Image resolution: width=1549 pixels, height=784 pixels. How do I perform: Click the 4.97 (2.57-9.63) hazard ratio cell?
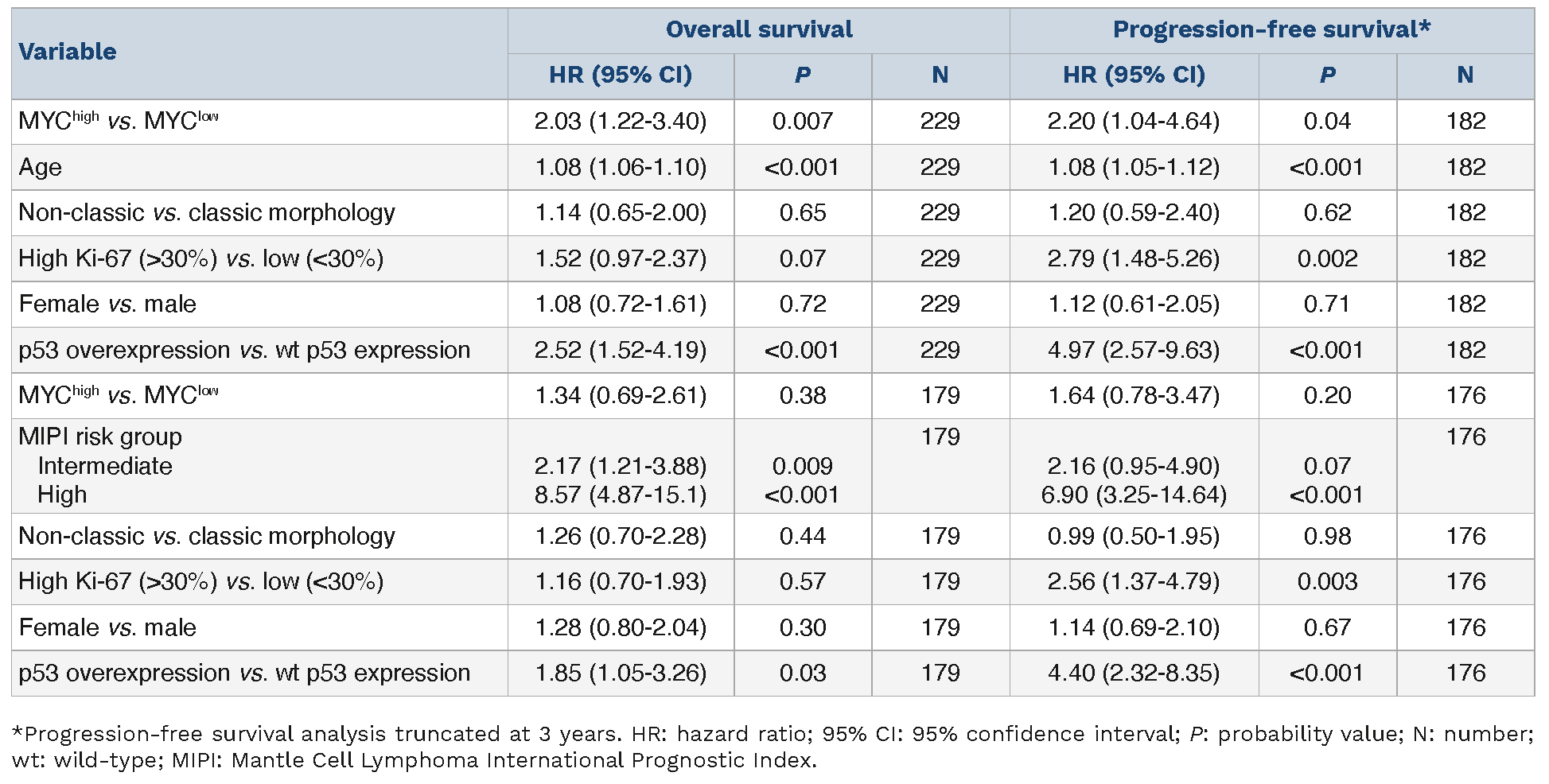click(1134, 350)
